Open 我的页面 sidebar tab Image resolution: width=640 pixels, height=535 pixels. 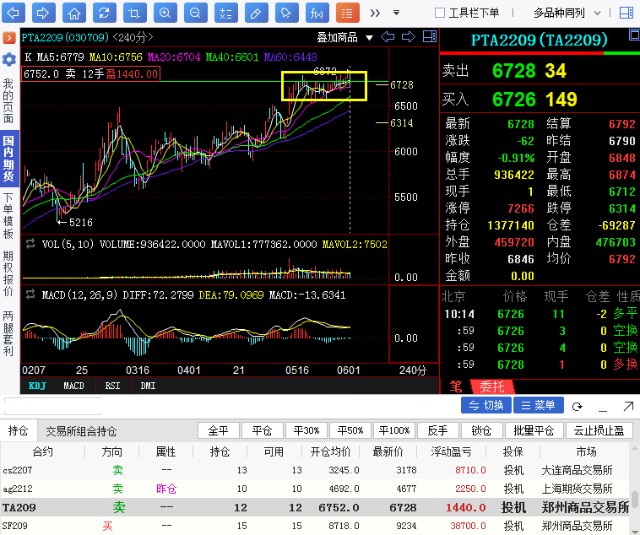[x=9, y=101]
